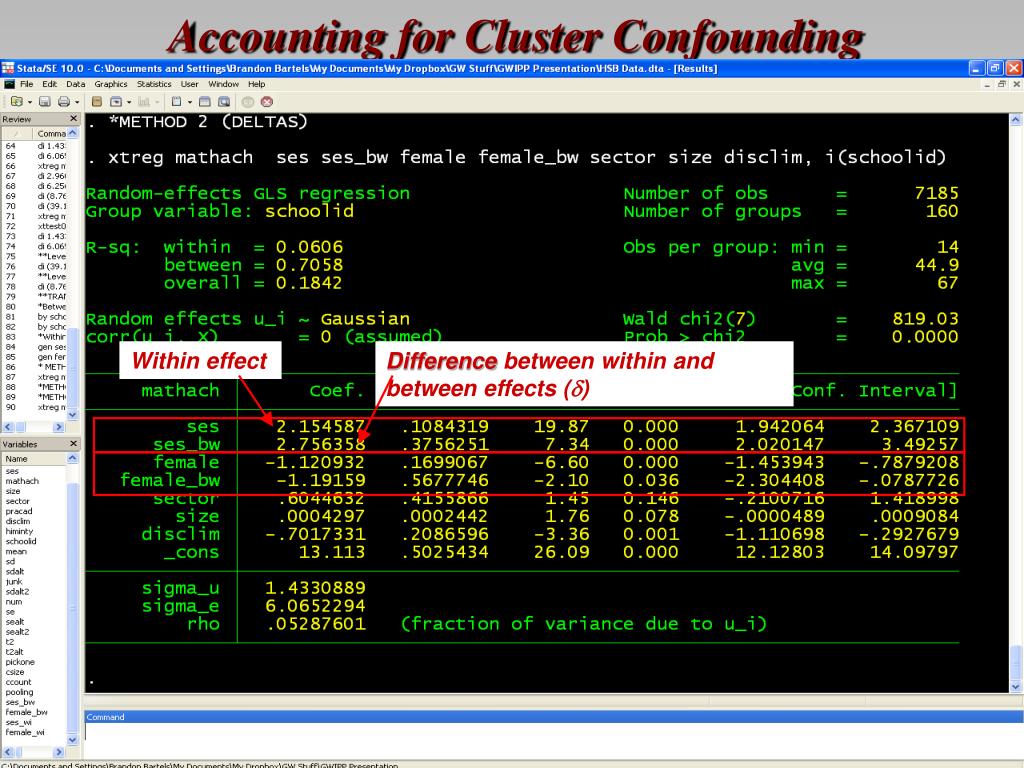Expand the Viewer icon's dropdown arrow
This screenshot has height=768, width=1024.
click(x=129, y=103)
